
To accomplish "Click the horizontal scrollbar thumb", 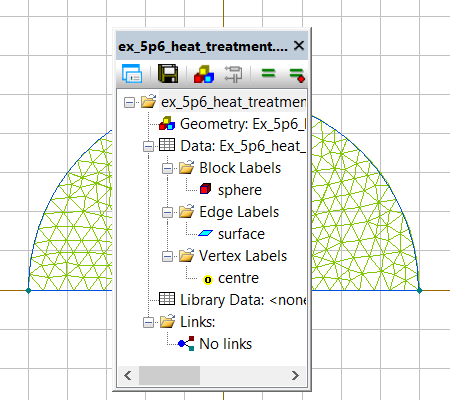I will click(x=169, y=376).
